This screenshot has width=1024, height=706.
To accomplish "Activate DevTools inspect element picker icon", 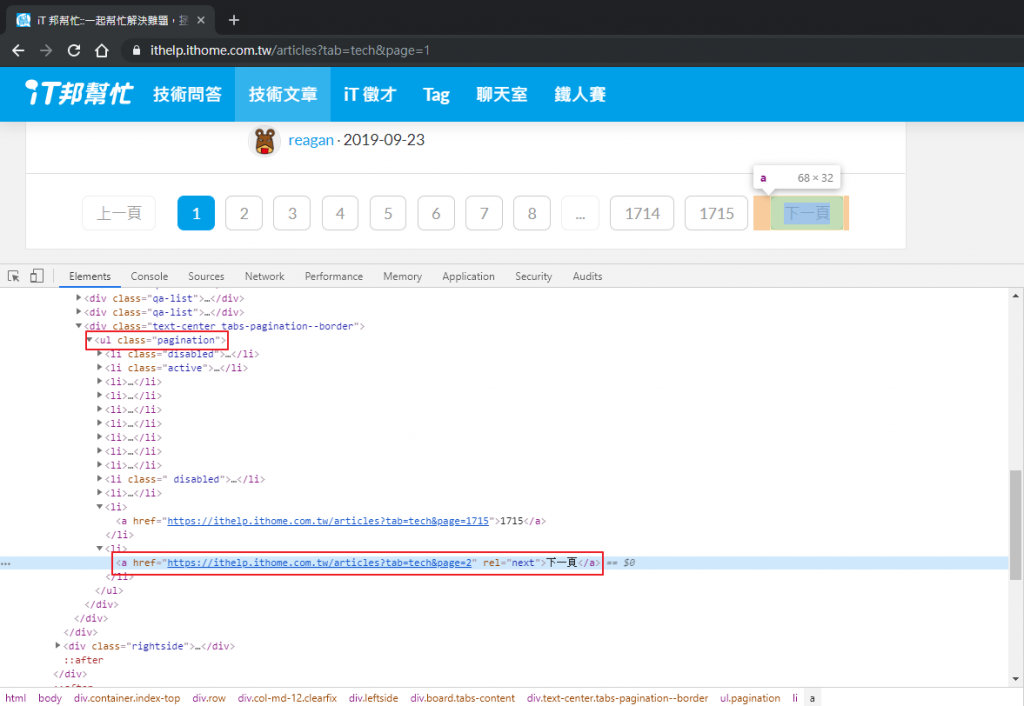I will click(x=14, y=276).
